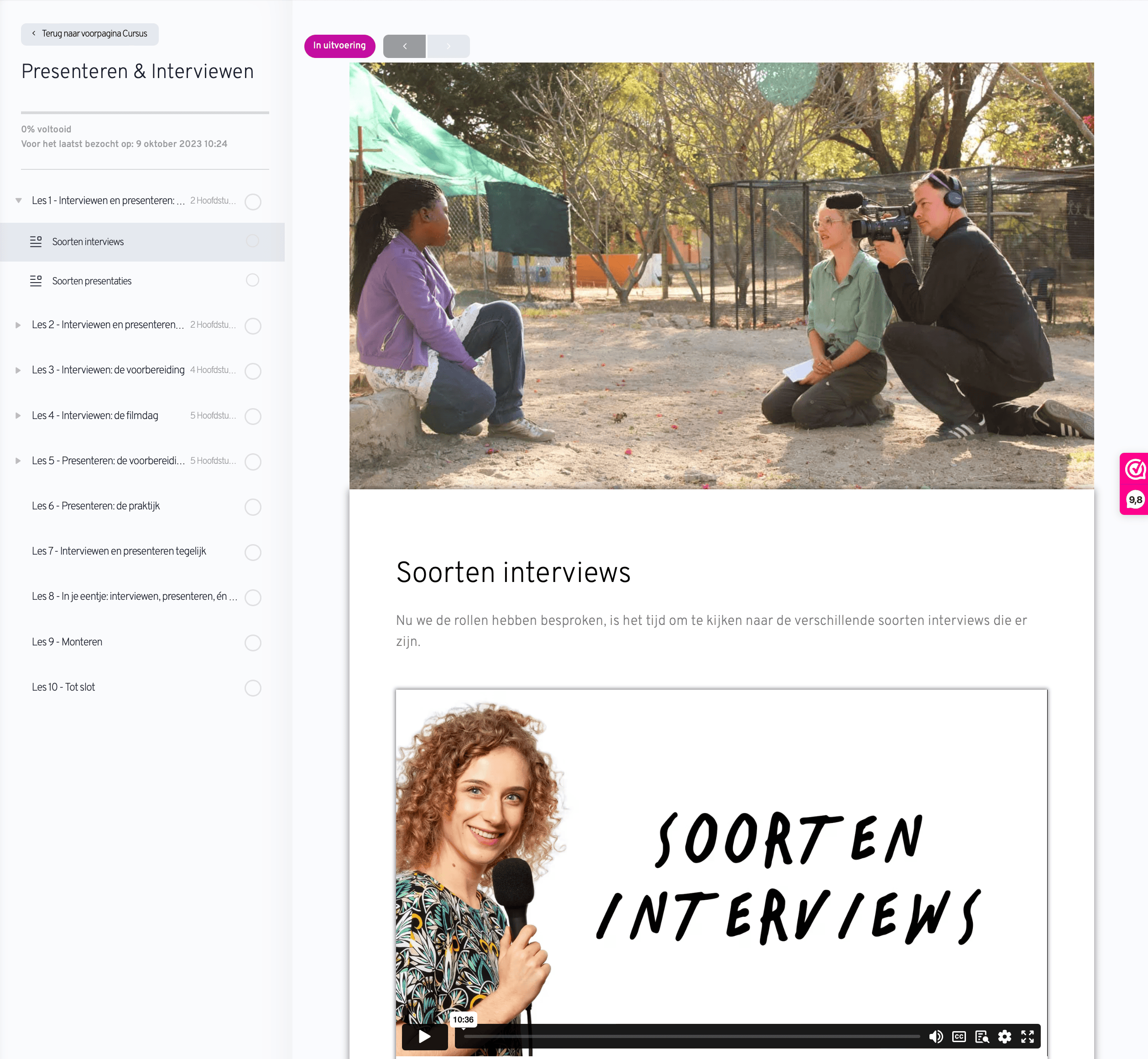Mark Les 10 - Tot slot complete

(253, 688)
